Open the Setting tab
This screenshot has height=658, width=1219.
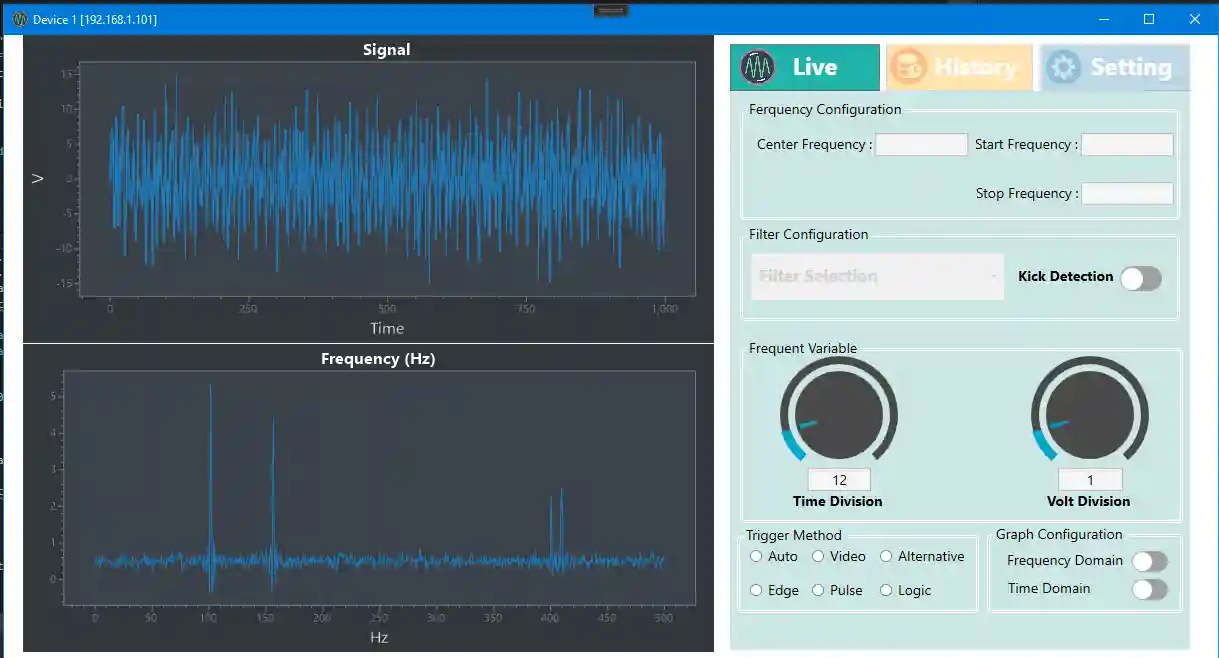click(1115, 67)
